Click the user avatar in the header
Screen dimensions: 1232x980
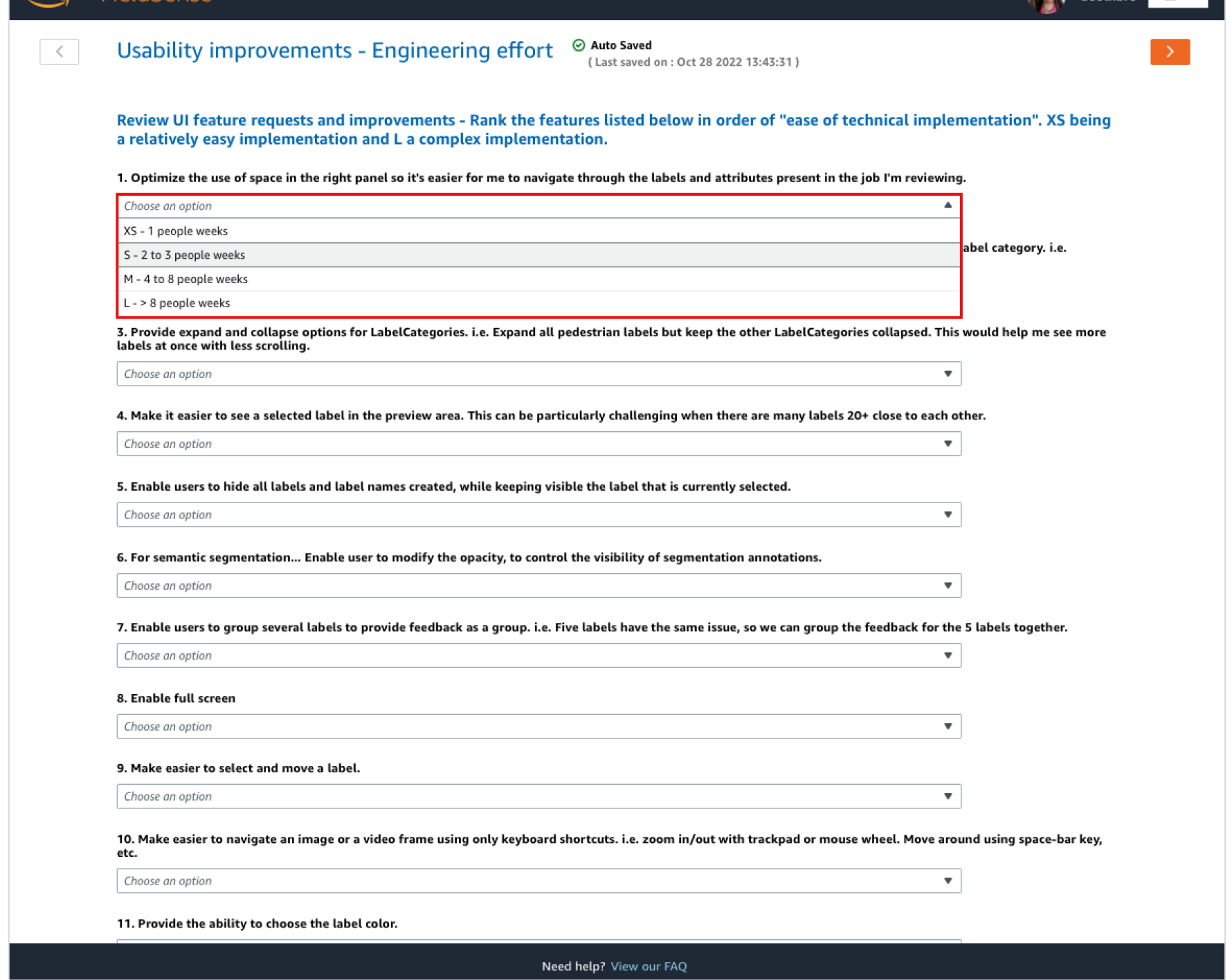pos(1046,6)
